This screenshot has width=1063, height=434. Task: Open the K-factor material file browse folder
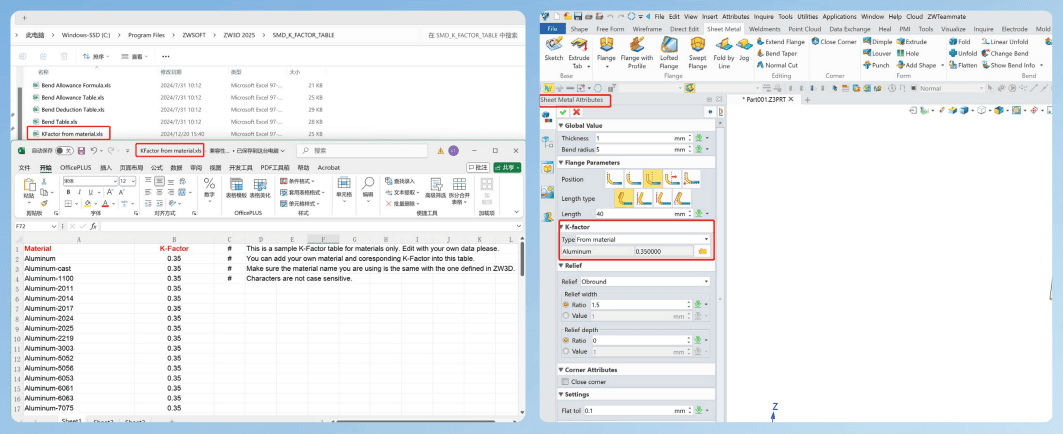coord(702,252)
